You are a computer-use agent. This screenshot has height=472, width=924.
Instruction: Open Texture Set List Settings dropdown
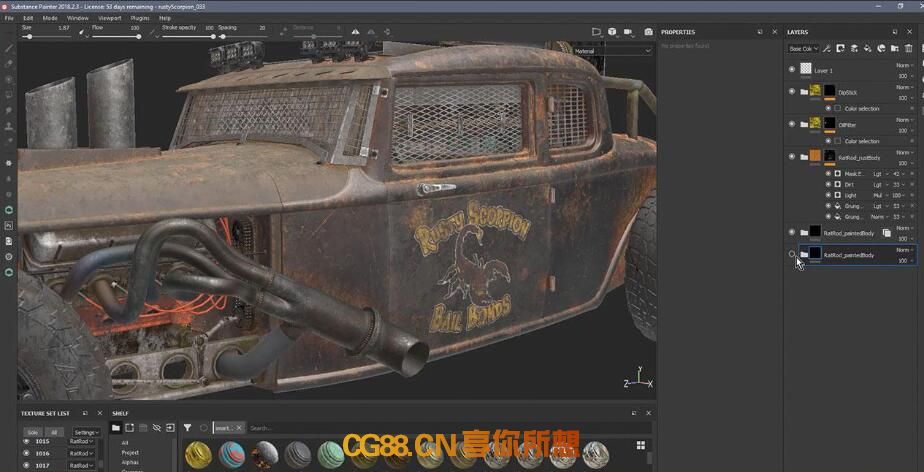[87, 433]
